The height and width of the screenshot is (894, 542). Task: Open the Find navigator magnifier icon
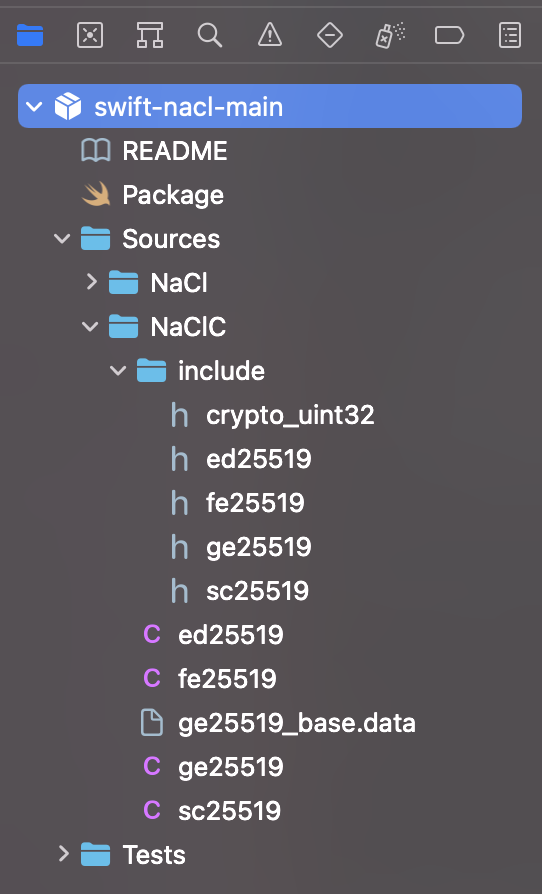pos(210,35)
